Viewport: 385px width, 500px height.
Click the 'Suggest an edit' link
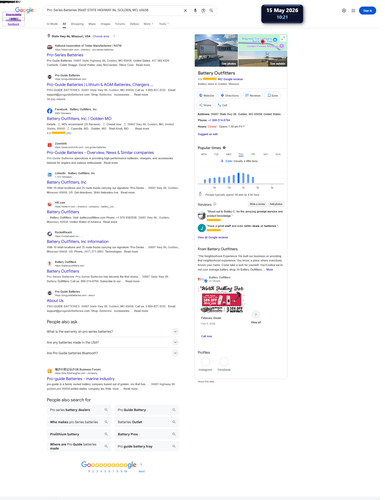click(208, 134)
